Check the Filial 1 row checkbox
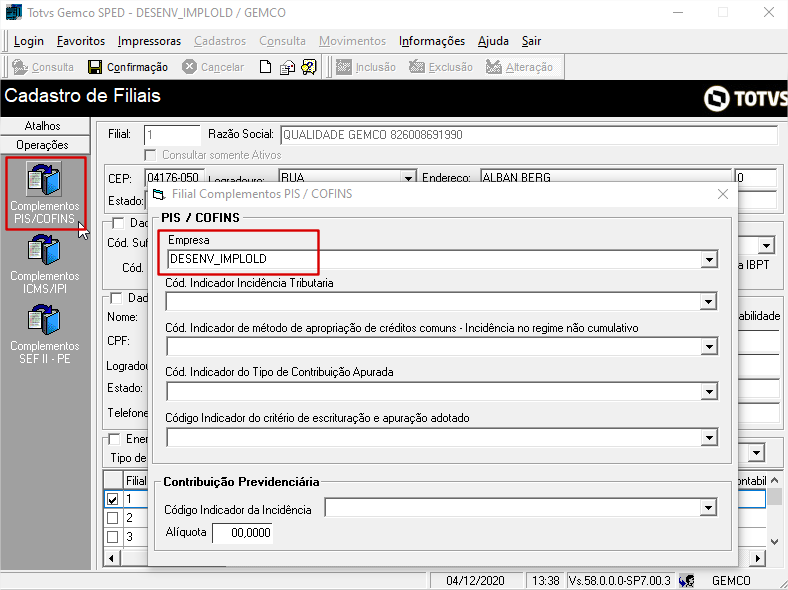Viewport: 788px width, 590px height. pos(113,499)
